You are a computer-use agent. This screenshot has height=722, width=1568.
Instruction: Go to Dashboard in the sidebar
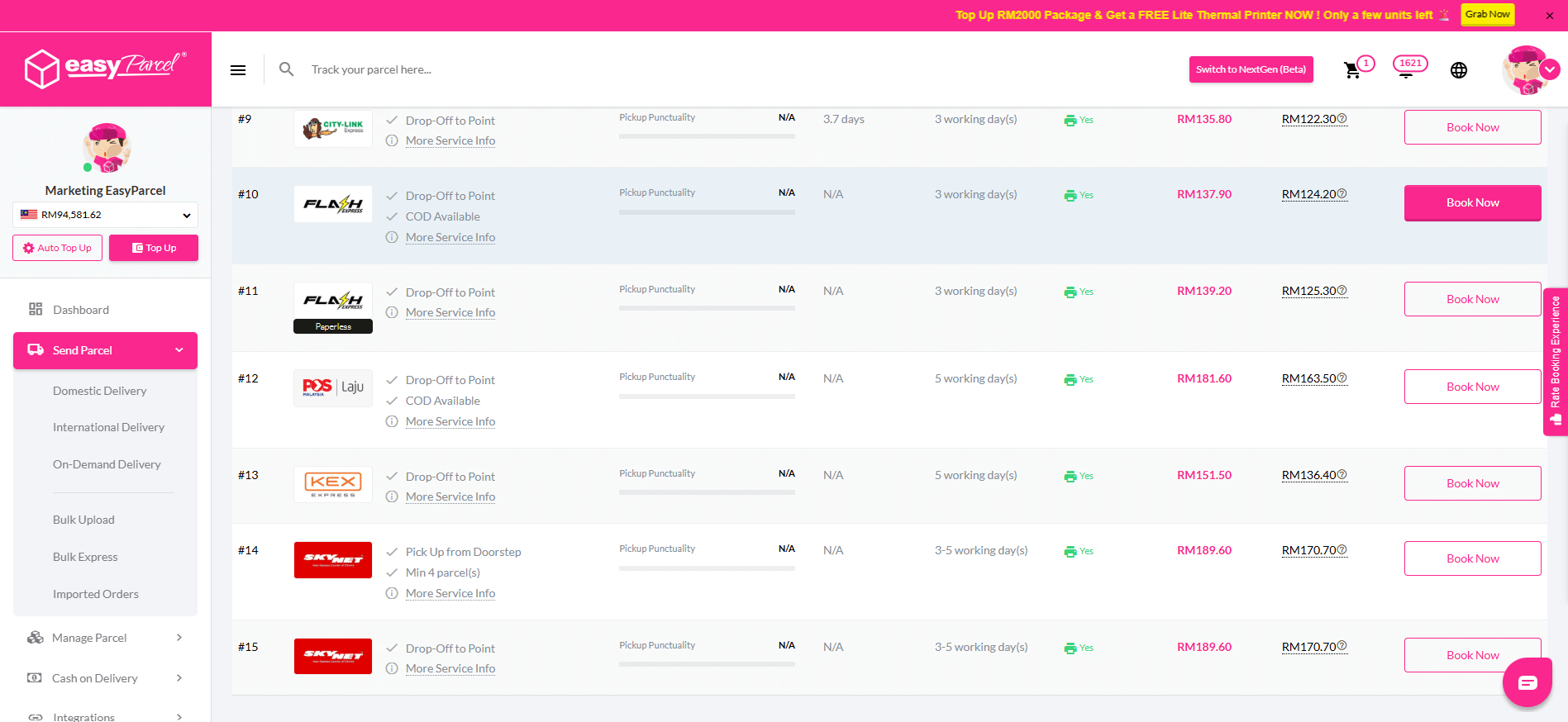[81, 310]
